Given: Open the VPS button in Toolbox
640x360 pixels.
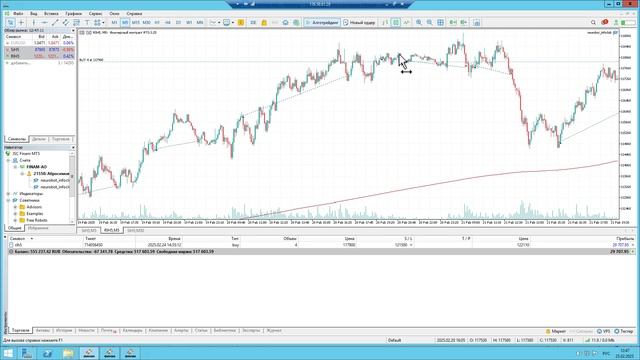Looking at the screenshot, I should [x=603, y=331].
